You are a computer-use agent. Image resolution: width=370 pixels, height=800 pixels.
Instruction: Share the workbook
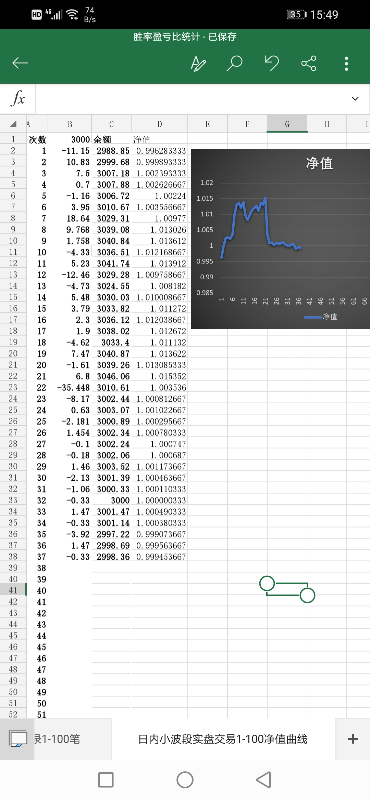tap(309, 63)
